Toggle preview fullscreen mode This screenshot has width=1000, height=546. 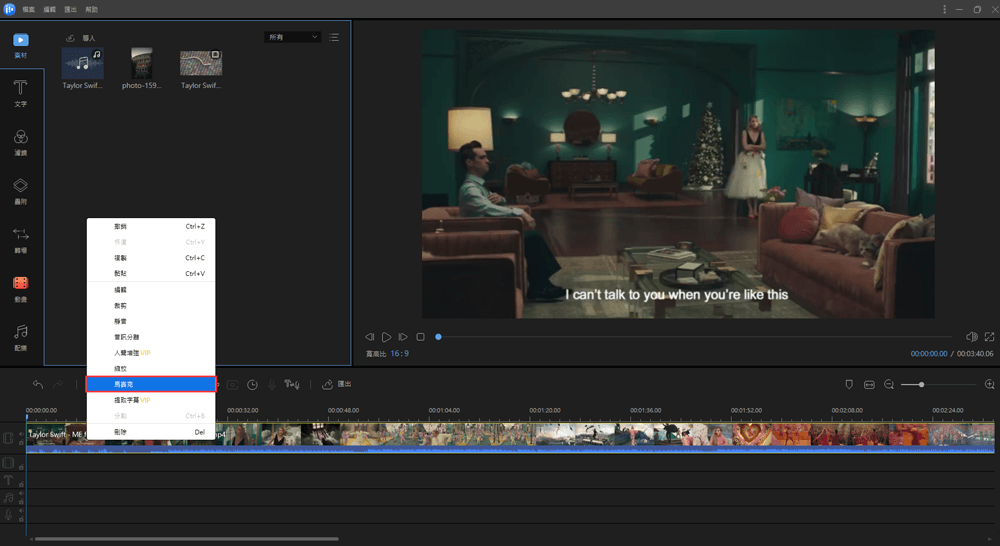[989, 337]
